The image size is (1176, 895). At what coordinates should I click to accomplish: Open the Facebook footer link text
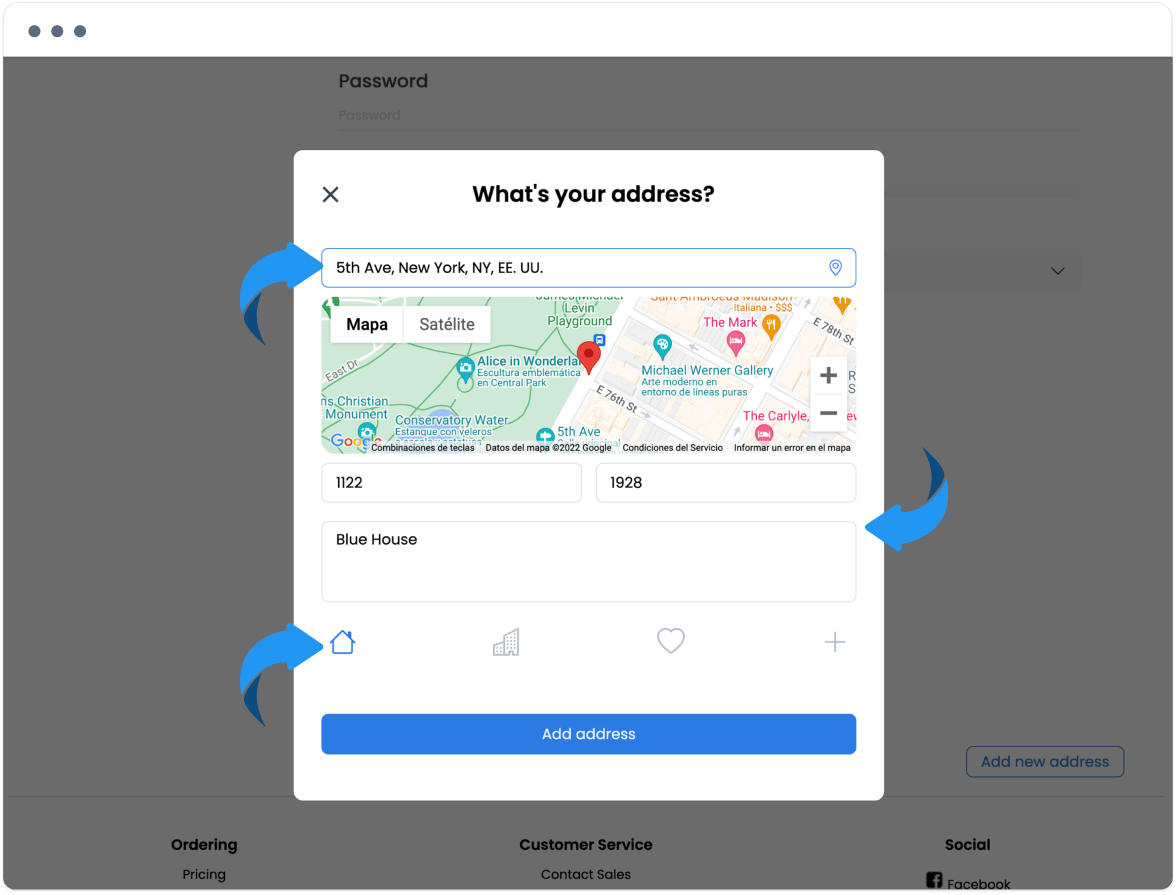(x=978, y=884)
